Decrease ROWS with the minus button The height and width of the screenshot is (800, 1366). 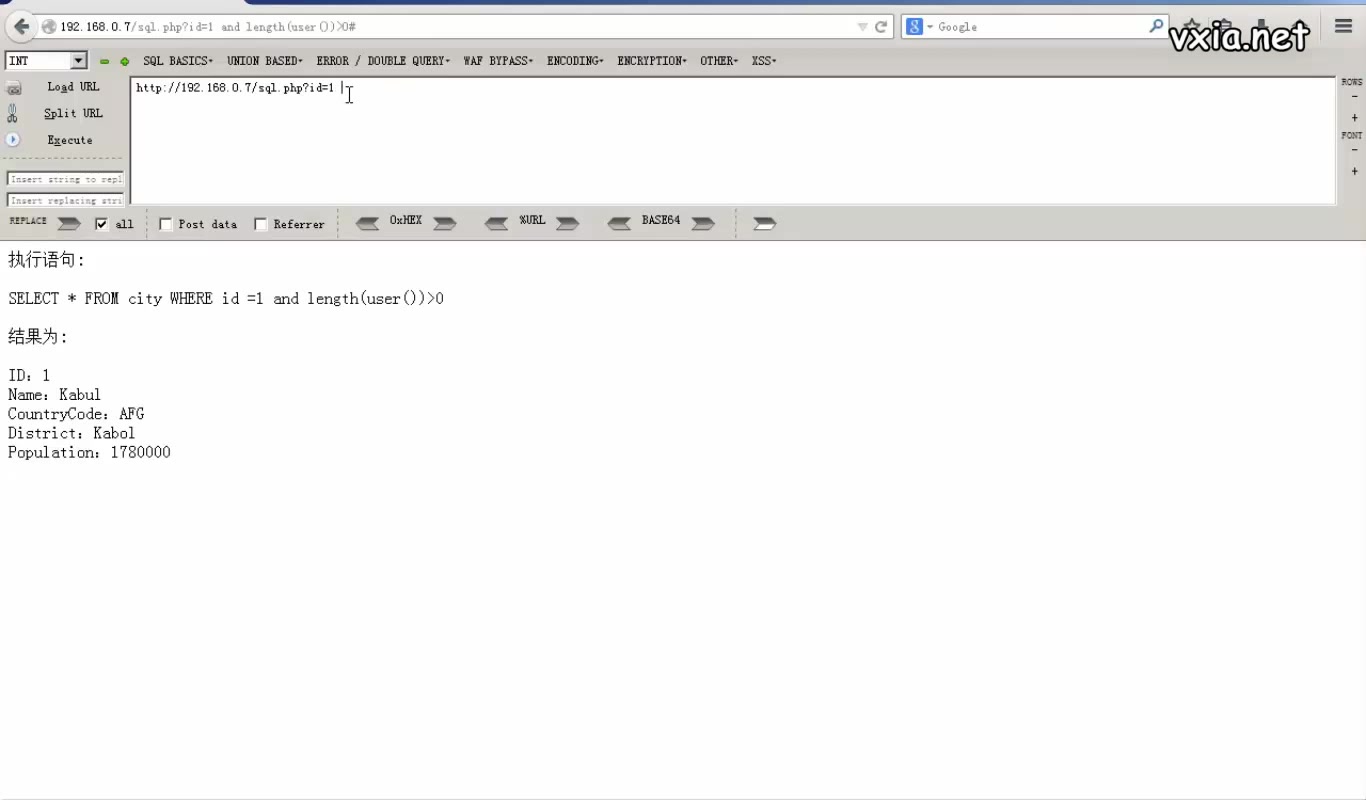pos(1355,97)
